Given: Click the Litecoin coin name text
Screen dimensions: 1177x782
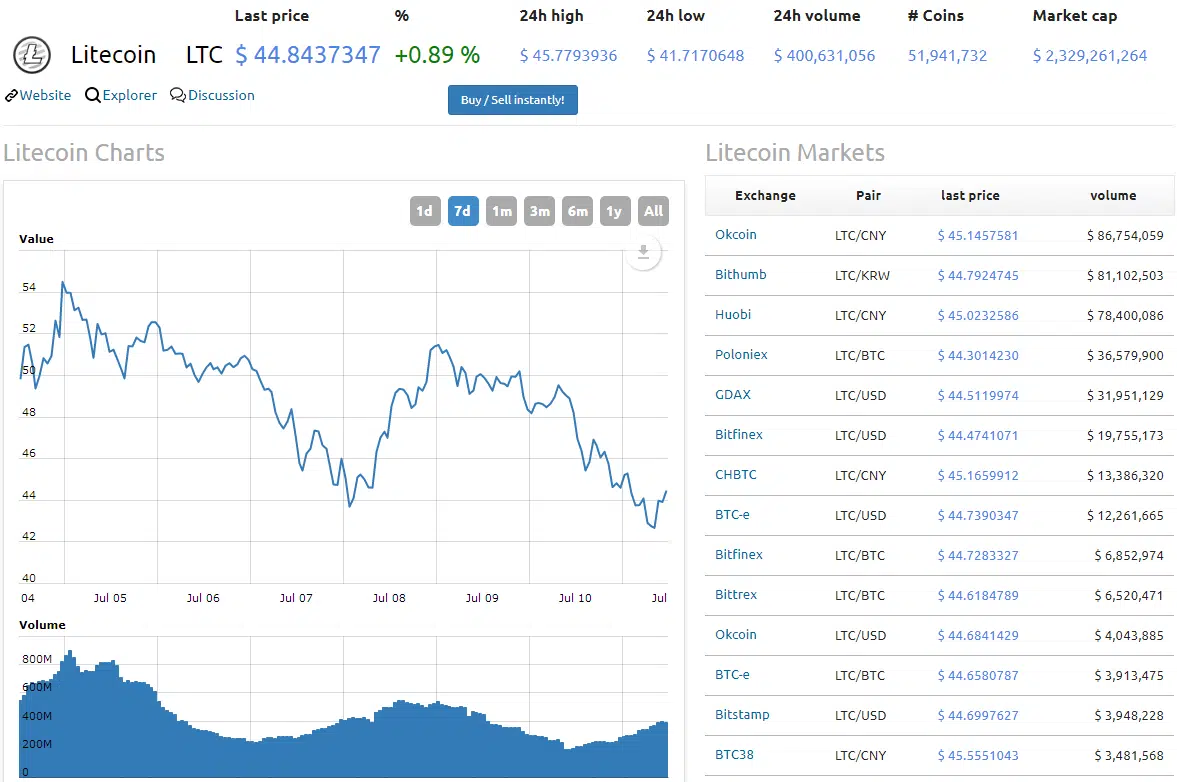Looking at the screenshot, I should click(x=113, y=55).
